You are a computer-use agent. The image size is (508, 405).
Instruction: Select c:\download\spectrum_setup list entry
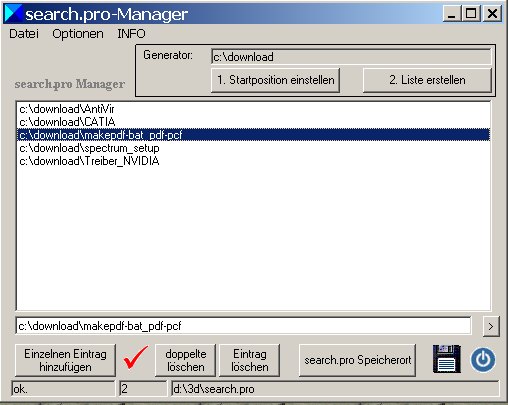(253, 148)
